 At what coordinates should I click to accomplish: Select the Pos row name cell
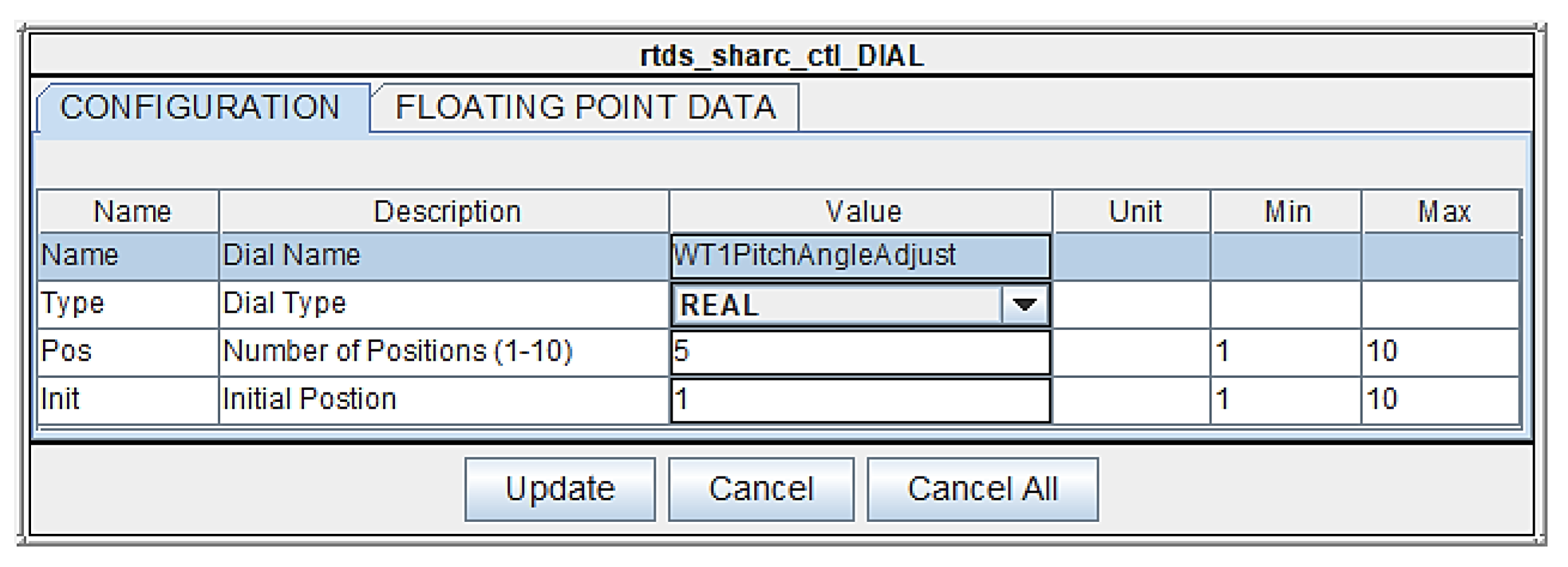point(127,352)
